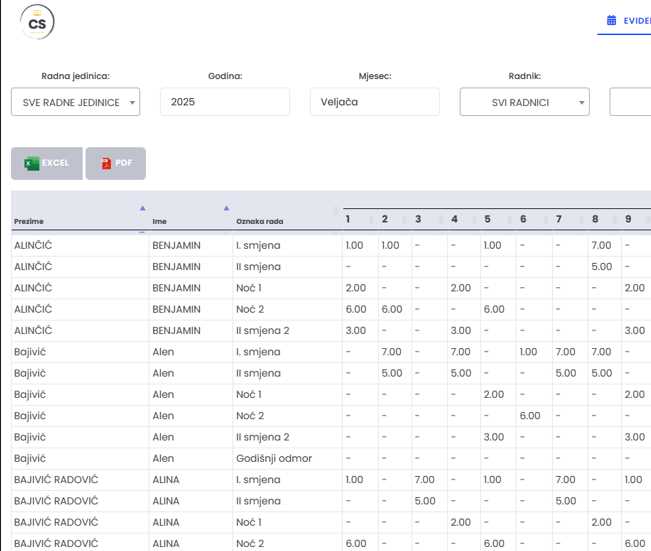Select day 8 column header
This screenshot has height=551, width=651.
595,219
